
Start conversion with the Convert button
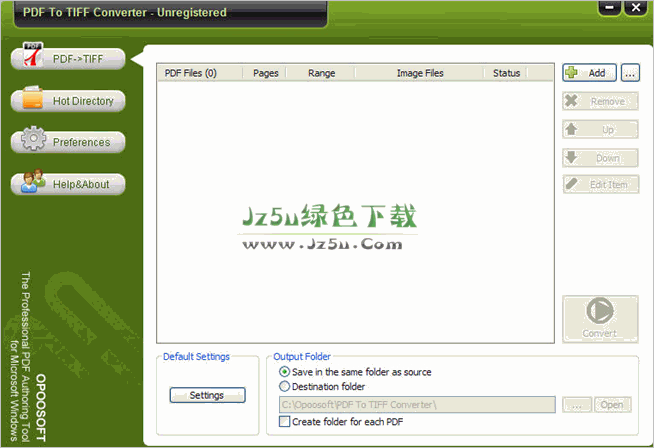click(600, 319)
